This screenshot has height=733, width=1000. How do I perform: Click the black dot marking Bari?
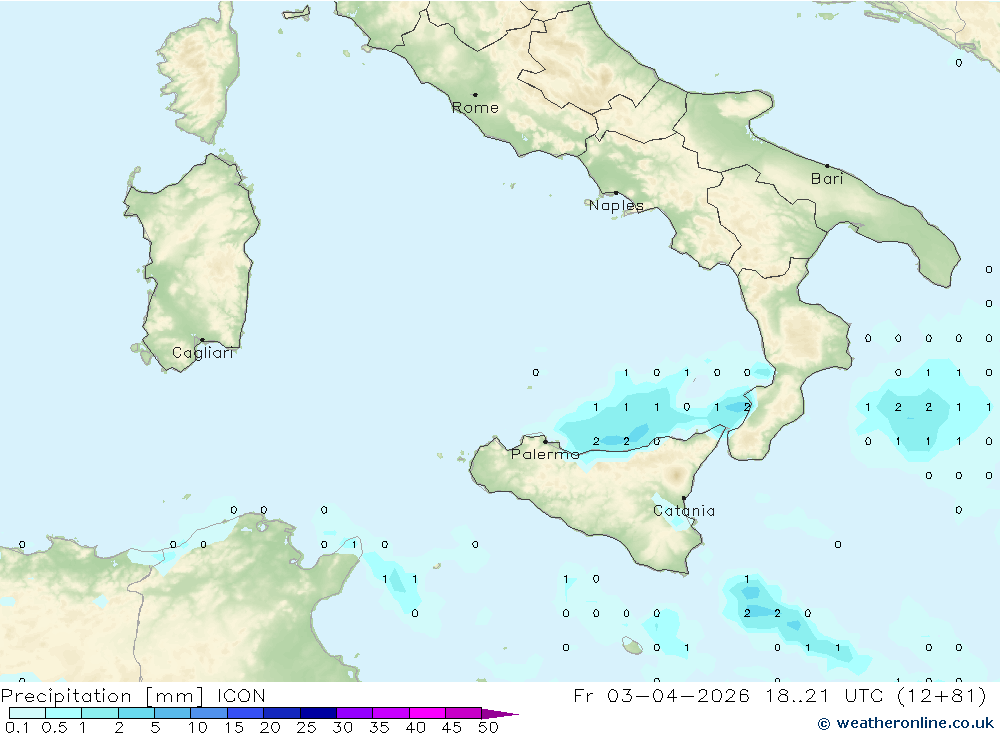coord(827,166)
